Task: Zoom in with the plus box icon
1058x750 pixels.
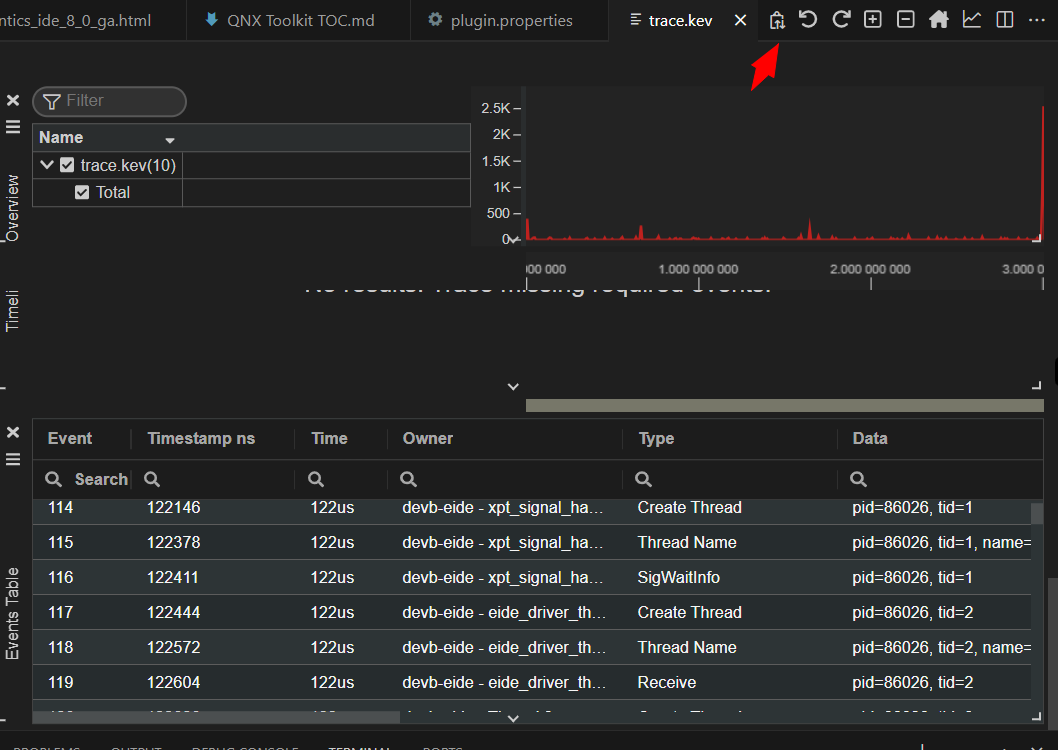Action: pyautogui.click(x=873, y=20)
